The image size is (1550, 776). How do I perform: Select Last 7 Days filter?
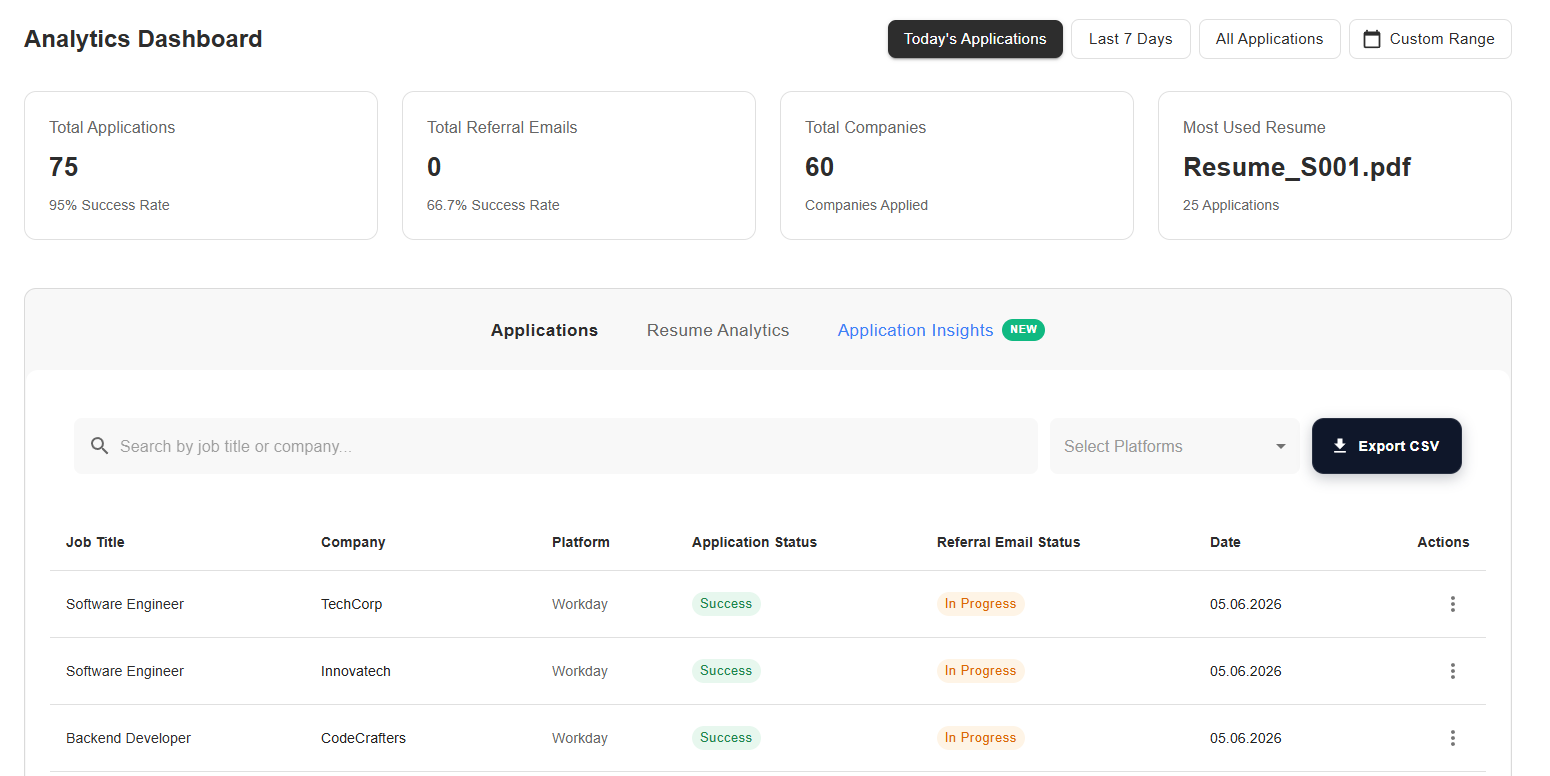[1131, 39]
